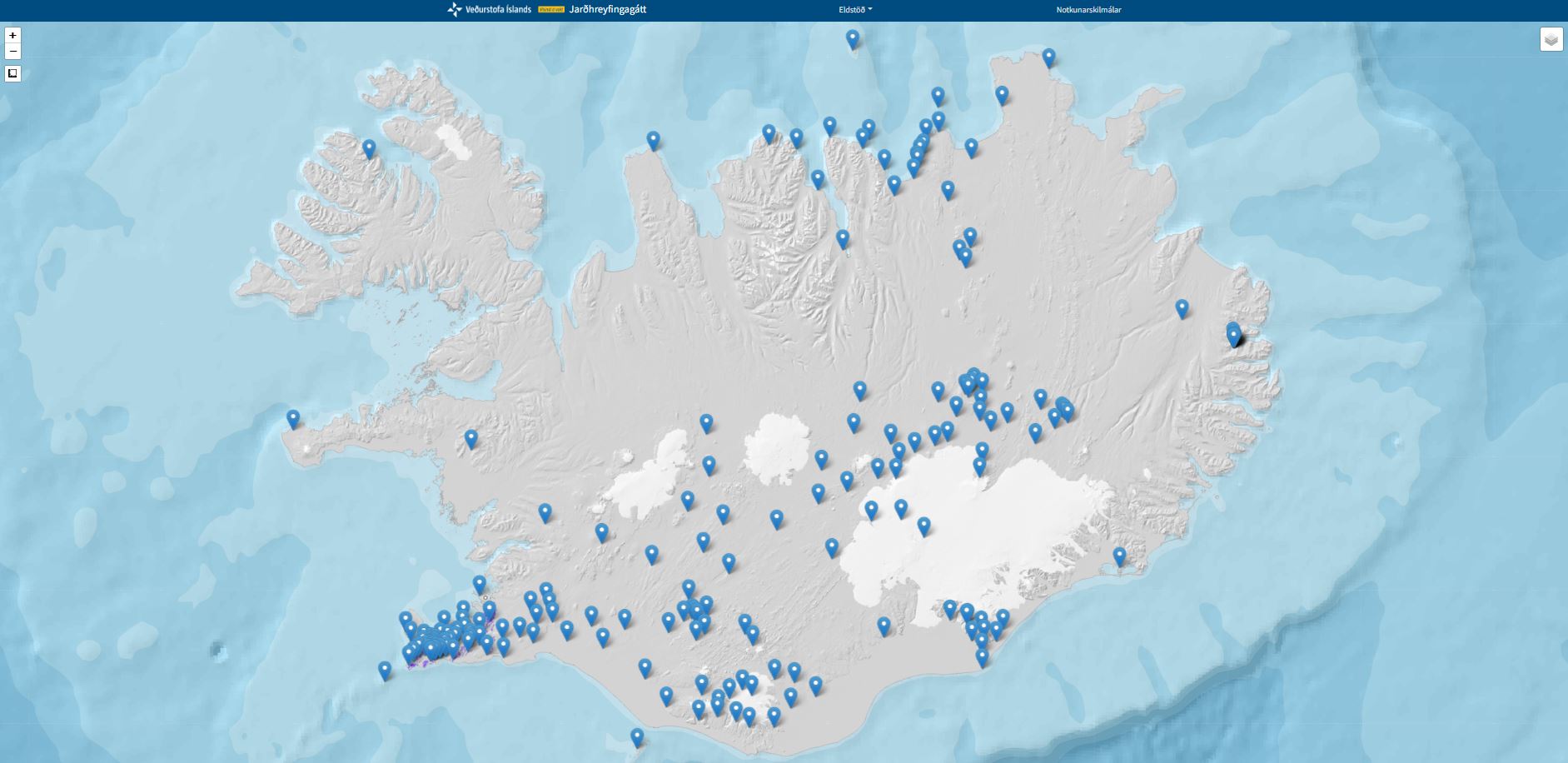Select the marker at Snæfellsnes peninsula's western tip
Viewport: 1568px width, 763px height.
(x=293, y=418)
